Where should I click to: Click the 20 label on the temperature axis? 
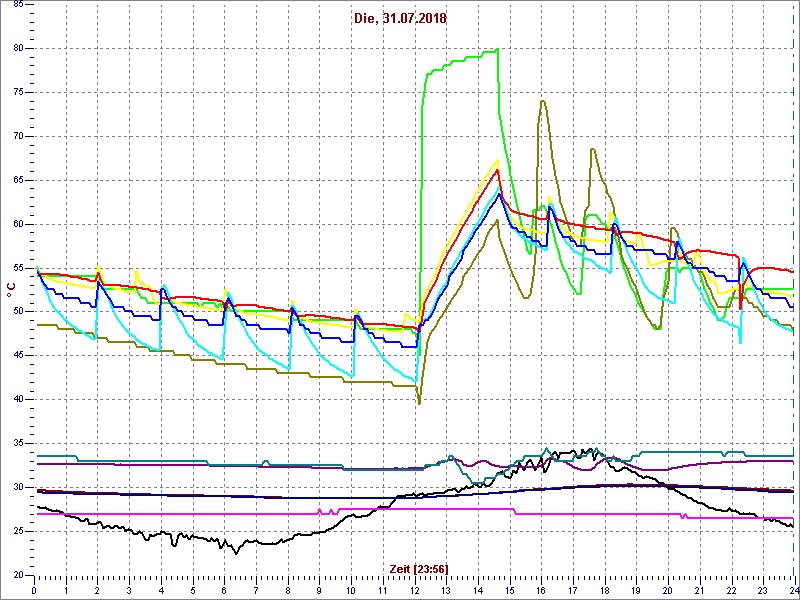point(17,575)
